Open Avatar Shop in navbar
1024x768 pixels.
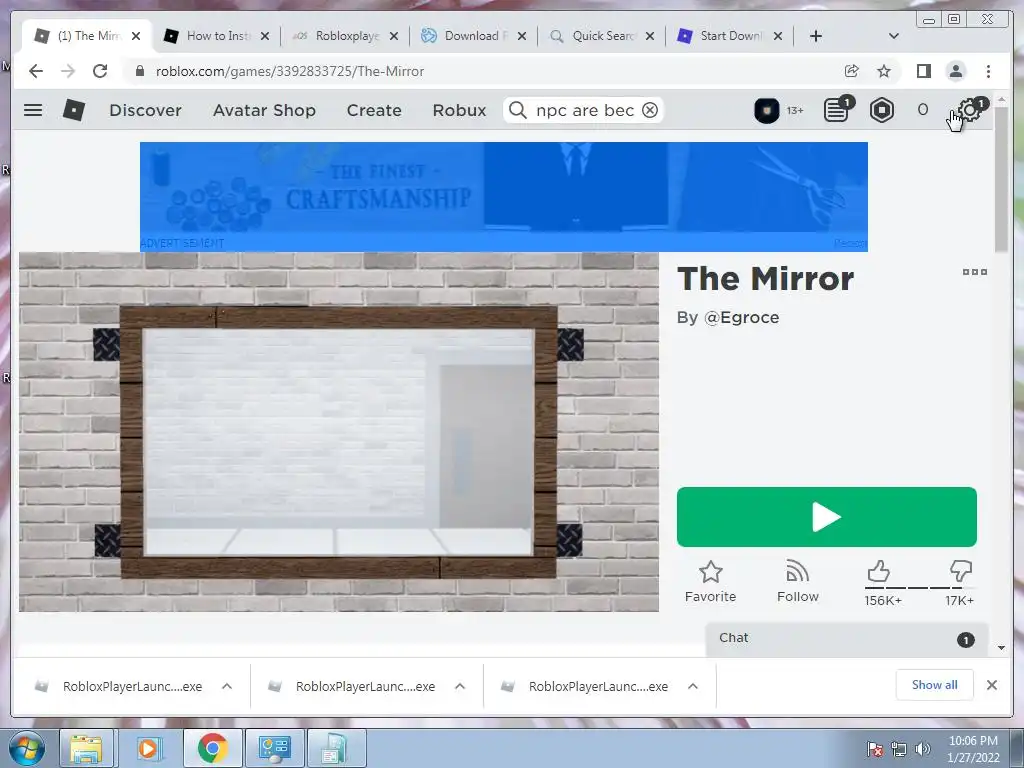(264, 110)
